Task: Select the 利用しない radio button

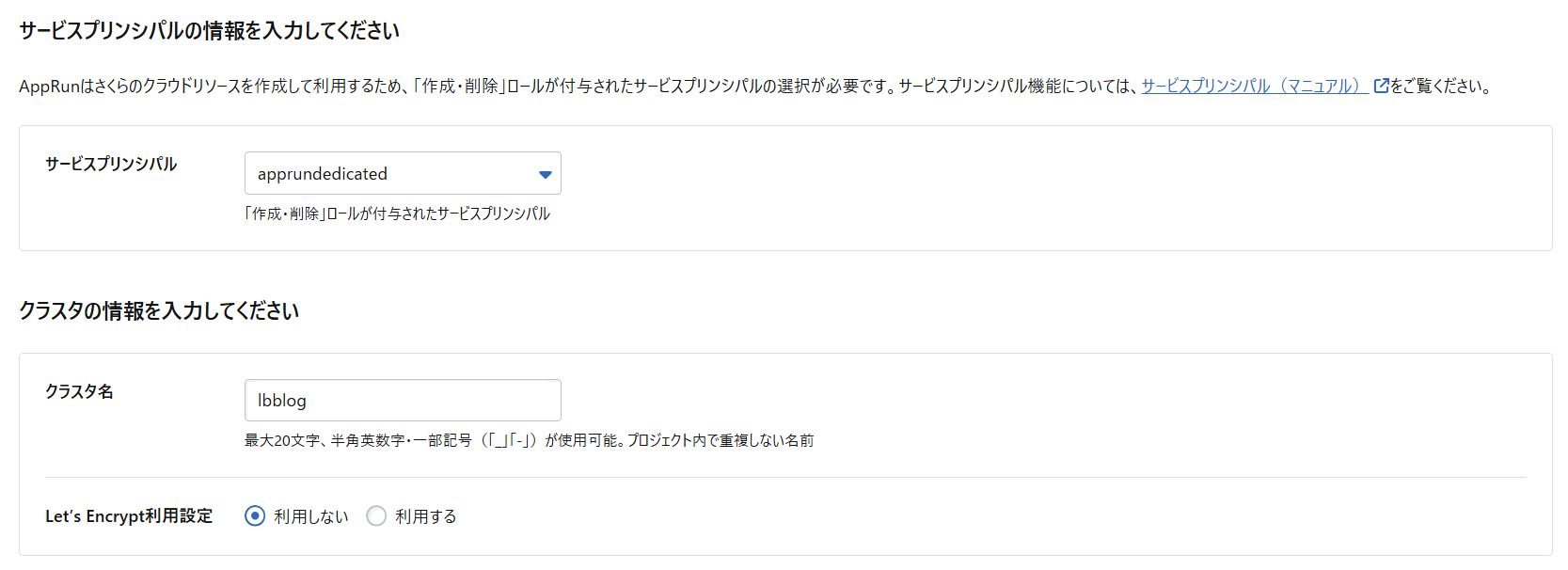Action: (x=255, y=516)
